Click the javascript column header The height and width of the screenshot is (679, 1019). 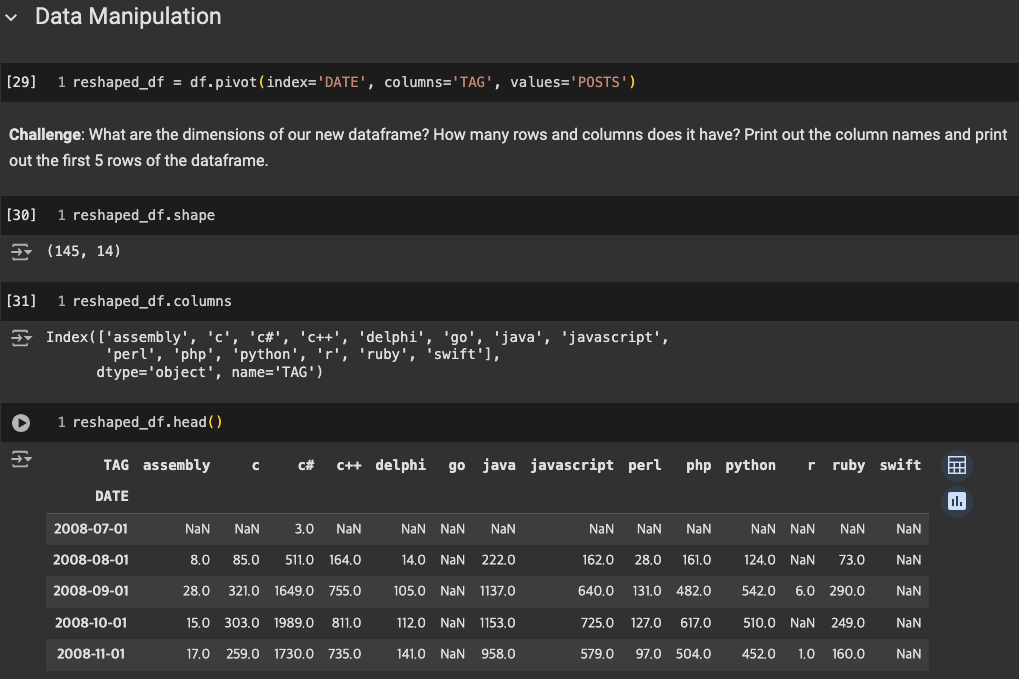(571, 465)
